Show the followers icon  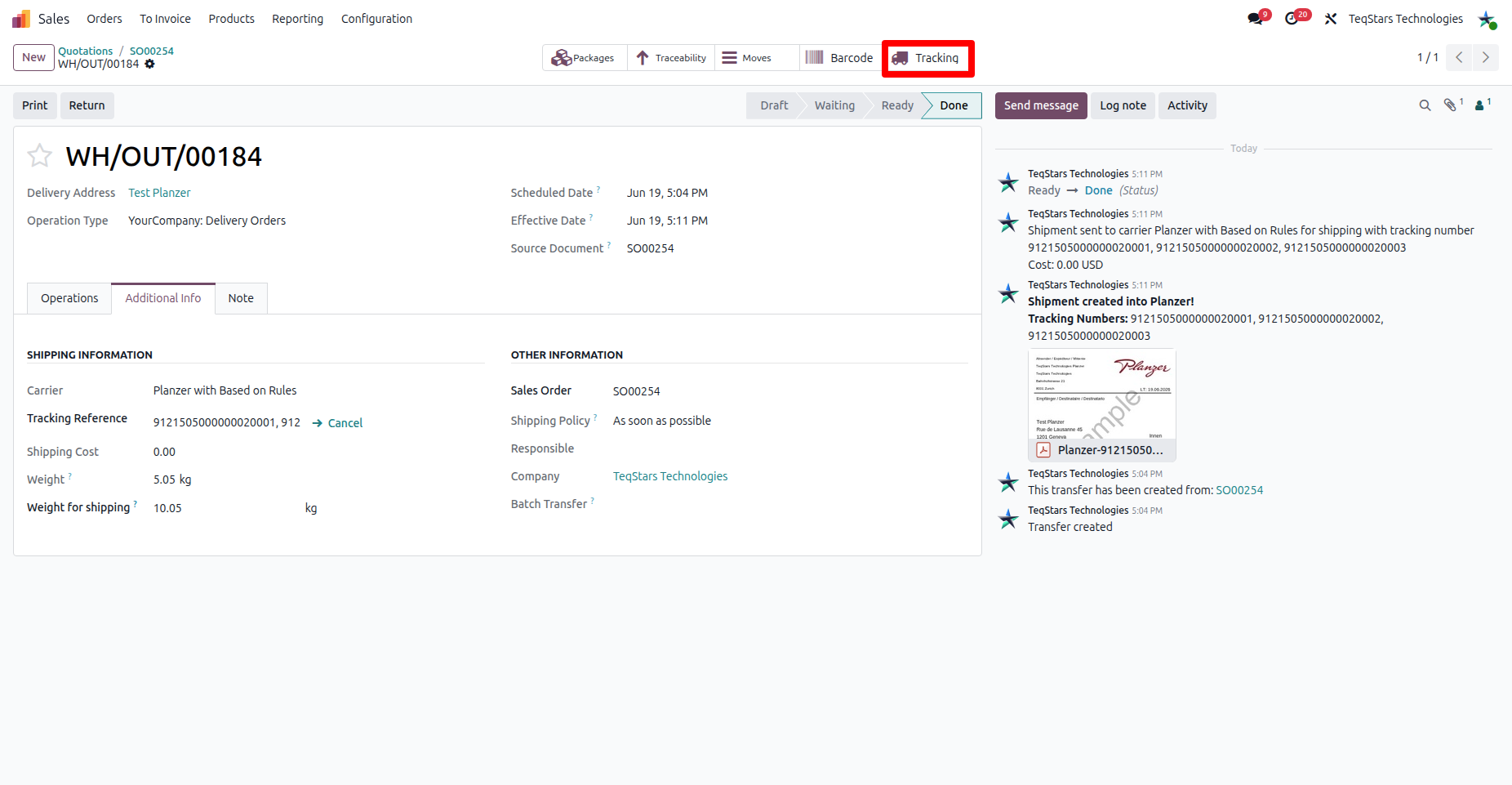1479,105
